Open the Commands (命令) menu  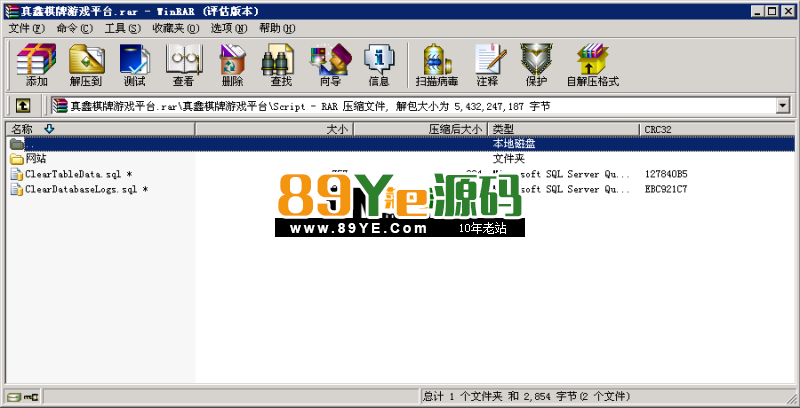74,28
